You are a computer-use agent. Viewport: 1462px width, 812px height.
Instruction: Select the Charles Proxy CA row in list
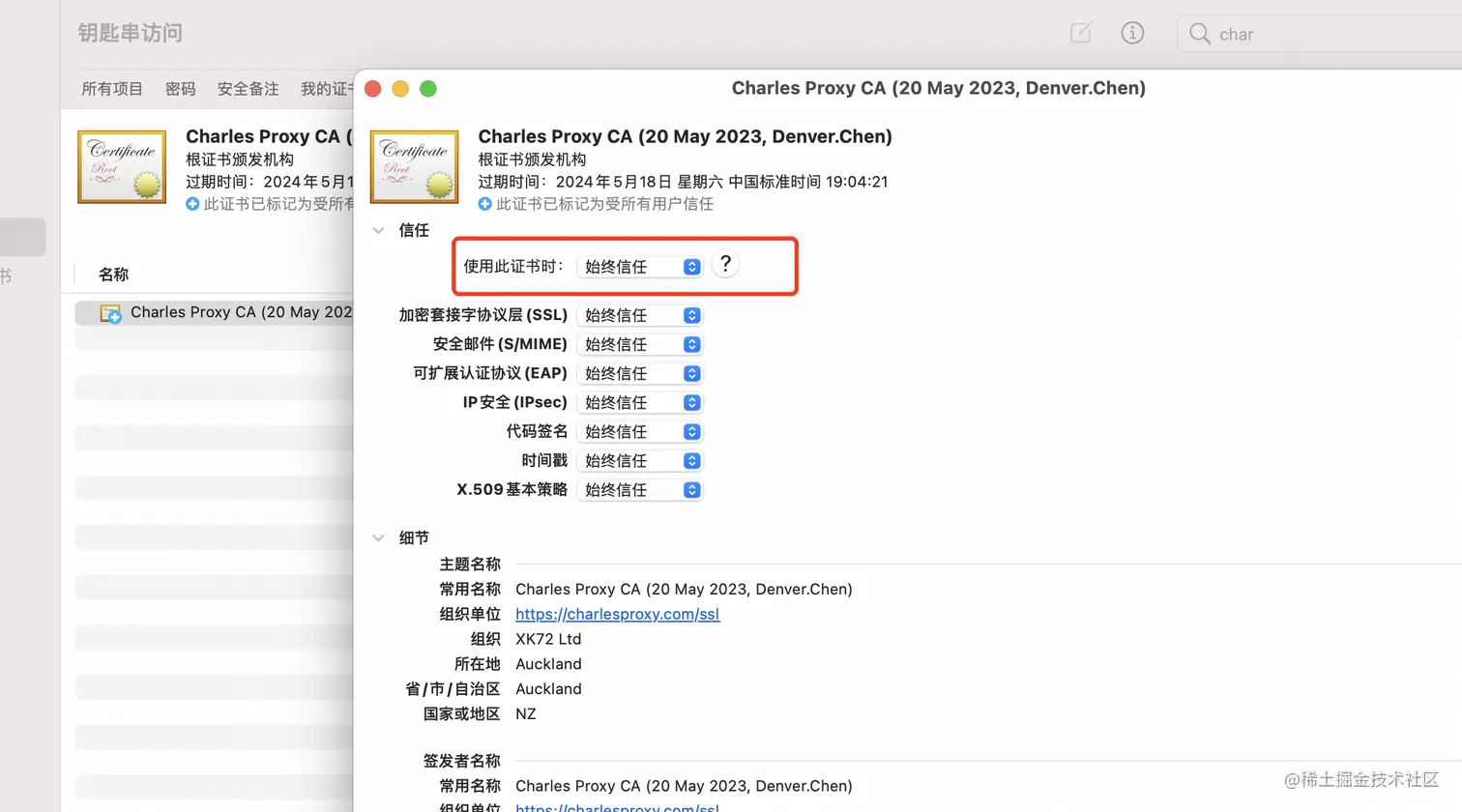[214, 312]
